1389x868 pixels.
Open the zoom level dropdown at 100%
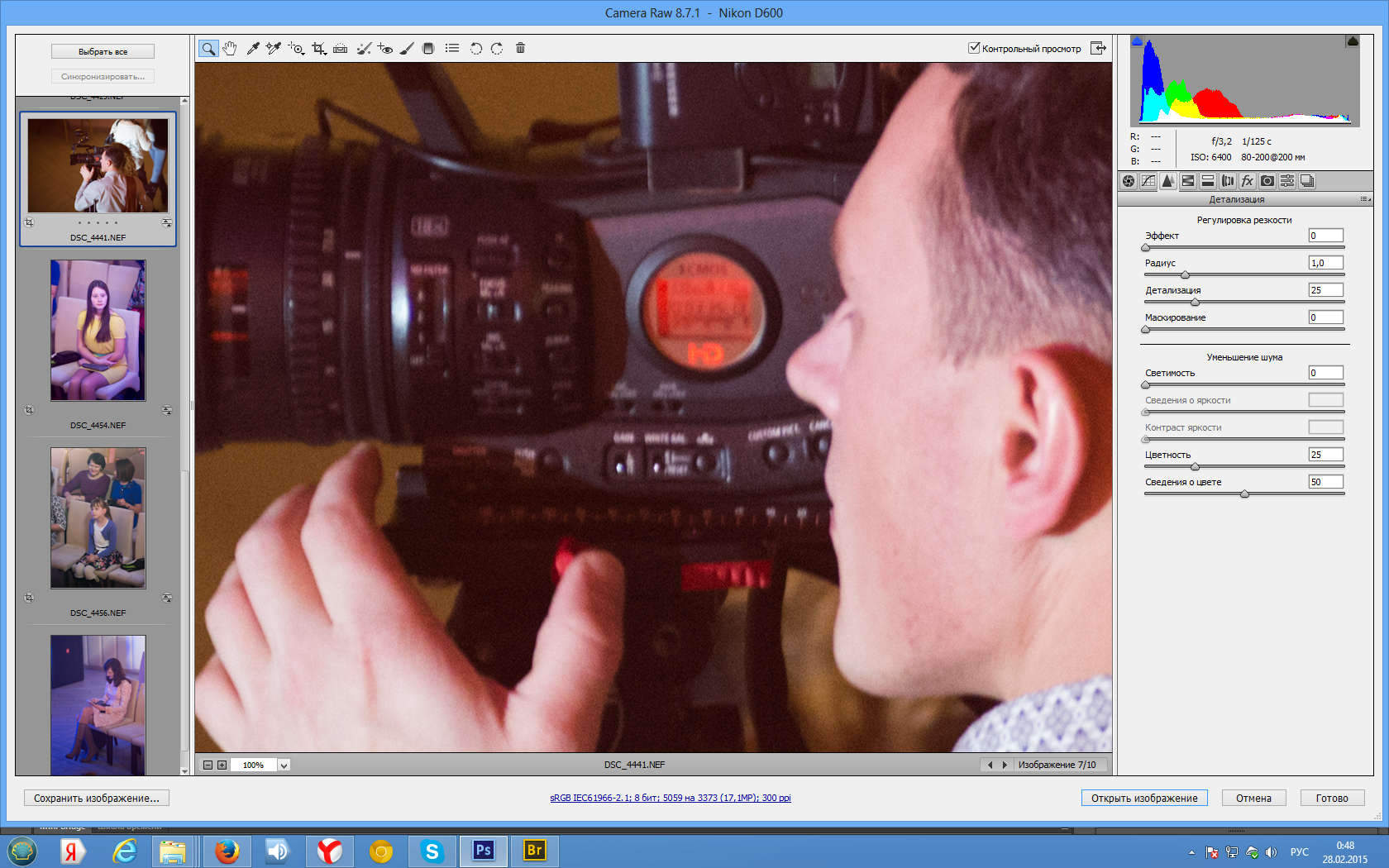point(284,765)
